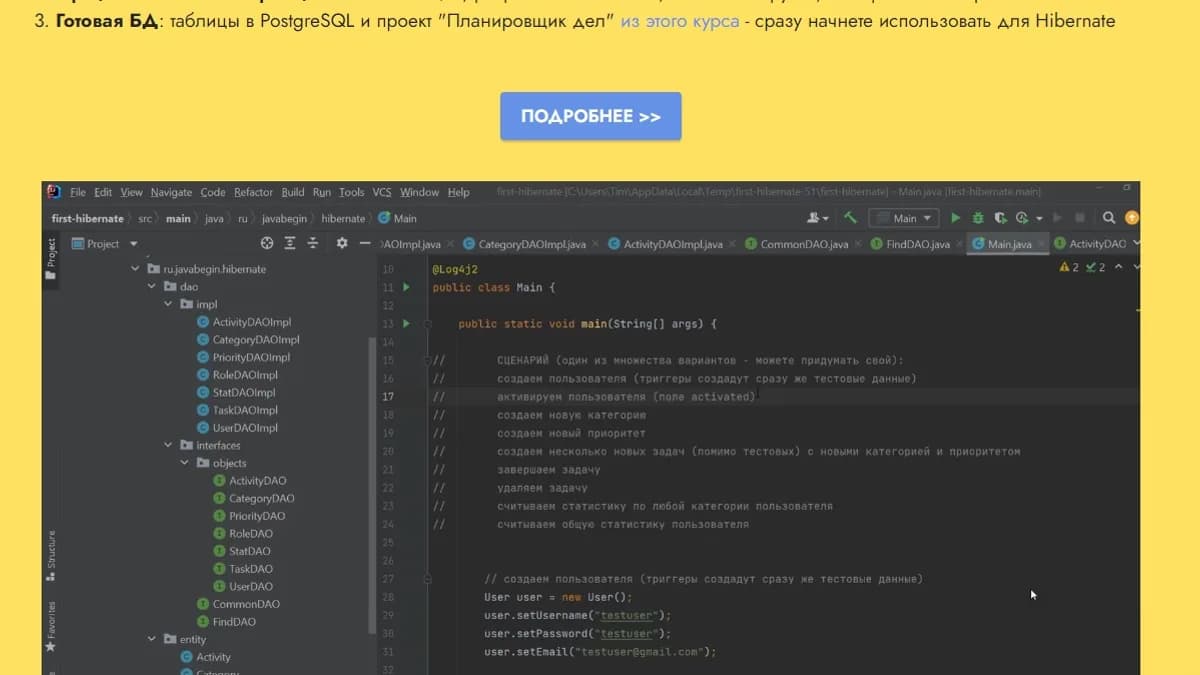Image resolution: width=1200 pixels, height=675 pixels.
Task: Click the 'first-hibernate' breadcrumb
Action: click(x=88, y=218)
